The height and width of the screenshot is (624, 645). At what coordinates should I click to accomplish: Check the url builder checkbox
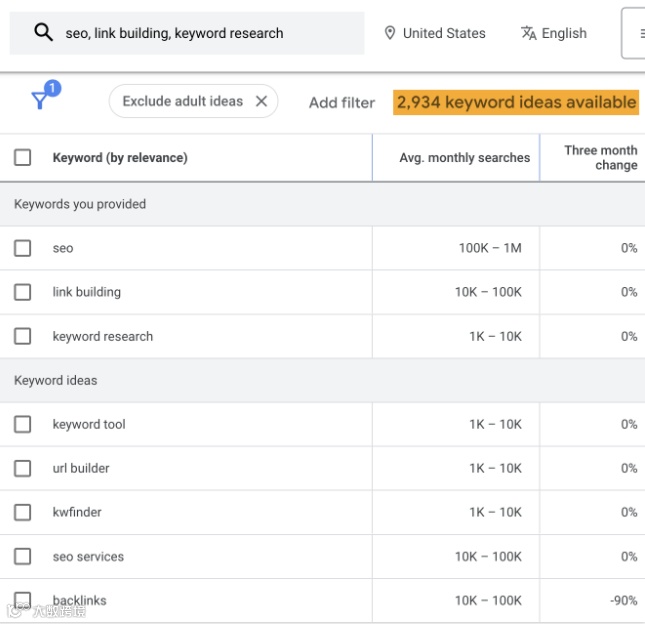click(x=22, y=468)
